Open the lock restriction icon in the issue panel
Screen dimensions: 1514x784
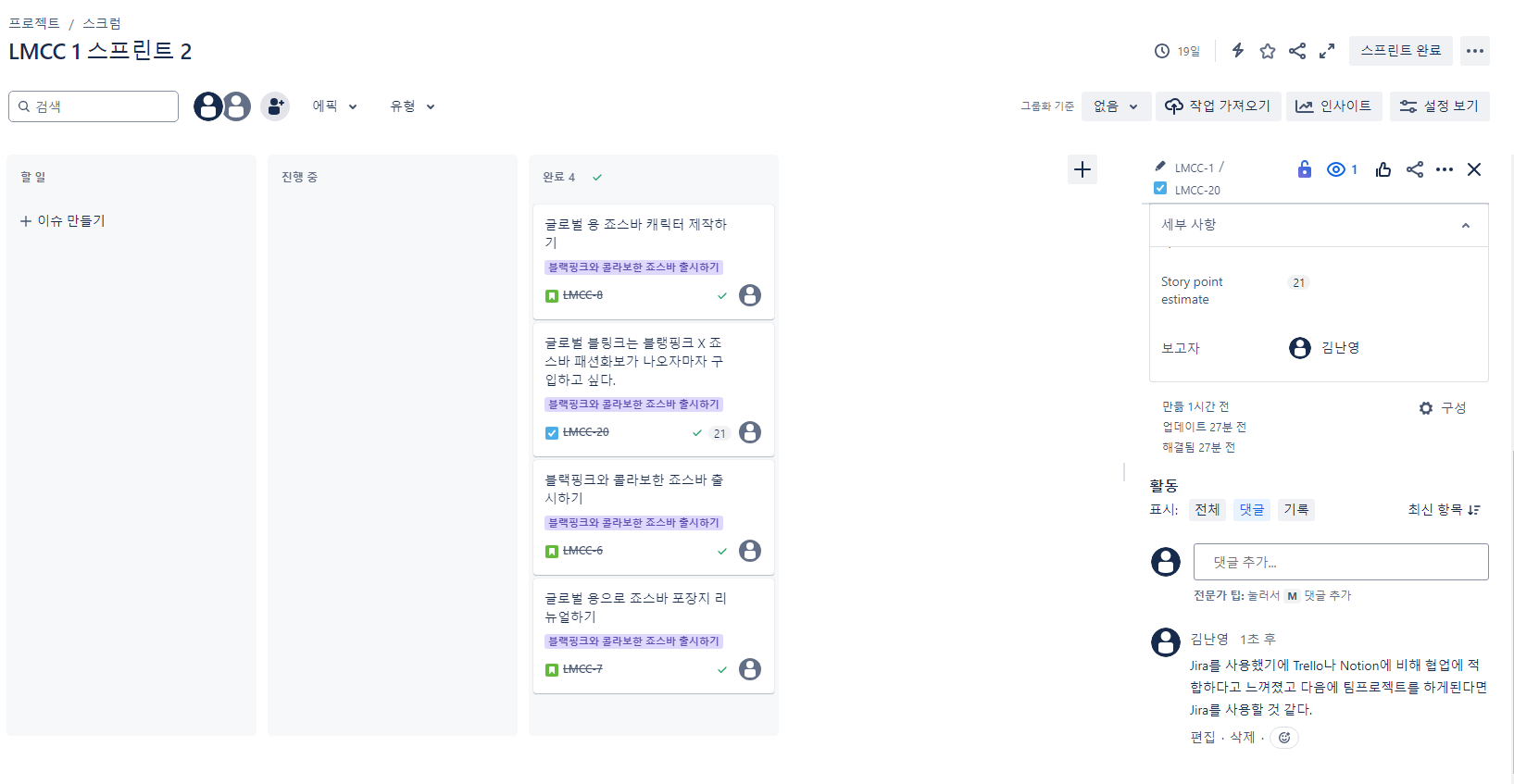tap(1304, 168)
